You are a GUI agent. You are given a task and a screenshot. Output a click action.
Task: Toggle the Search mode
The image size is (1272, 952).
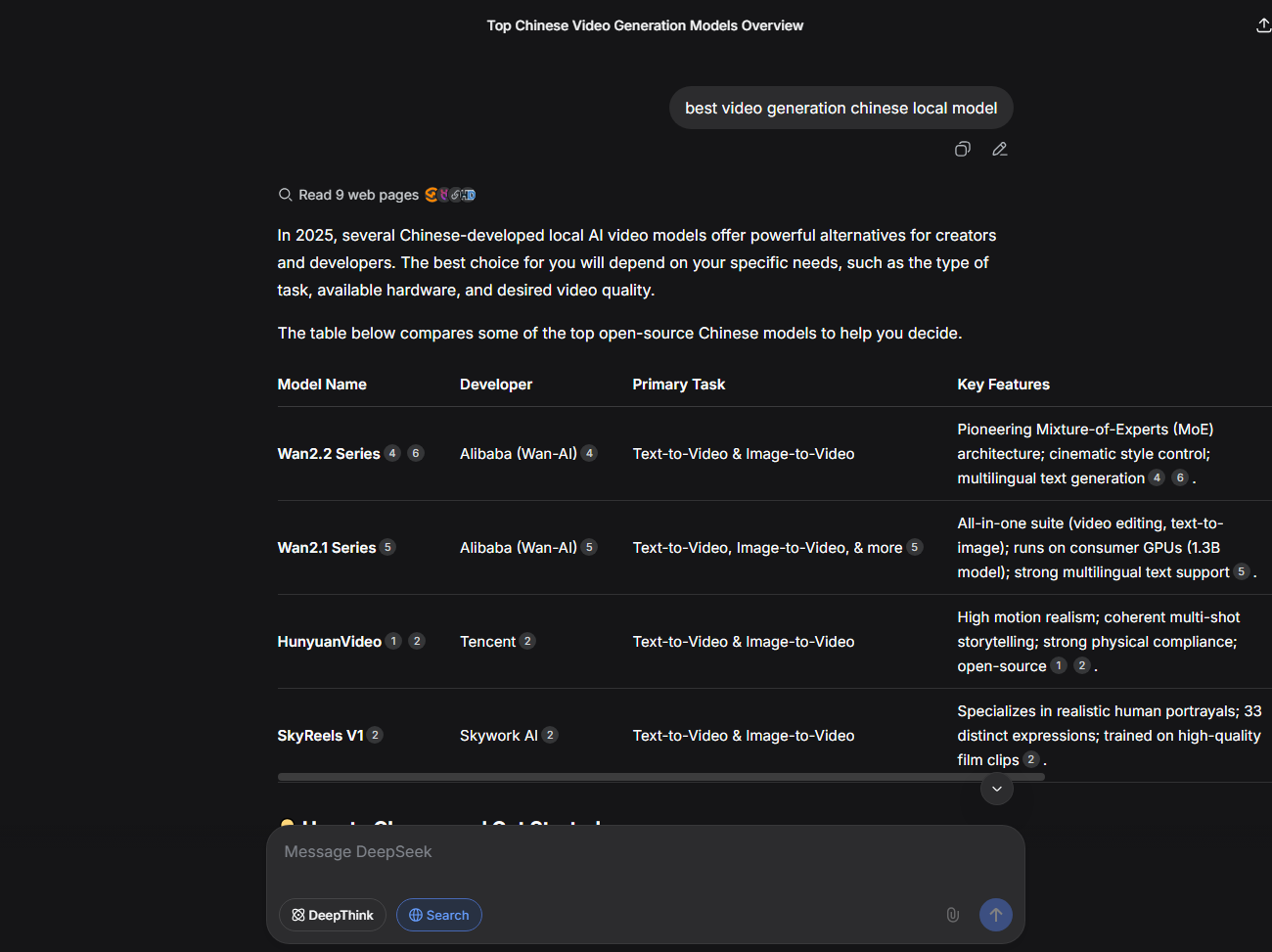coord(439,915)
